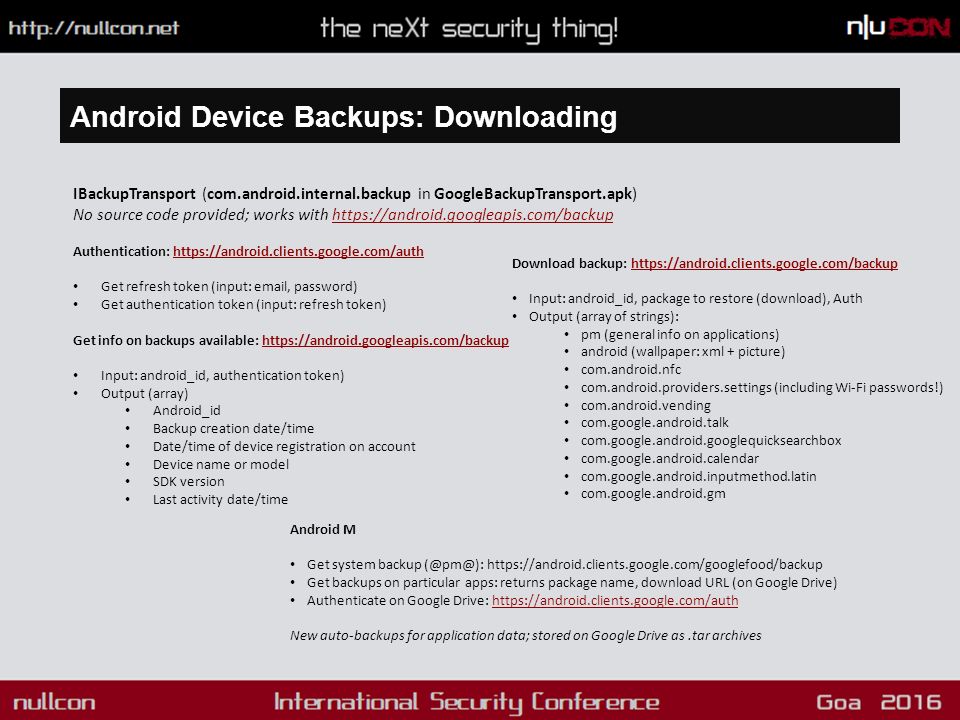The width and height of the screenshot is (960, 720).
Task: Click the com.google.android.gm list entry
Action: tap(653, 493)
